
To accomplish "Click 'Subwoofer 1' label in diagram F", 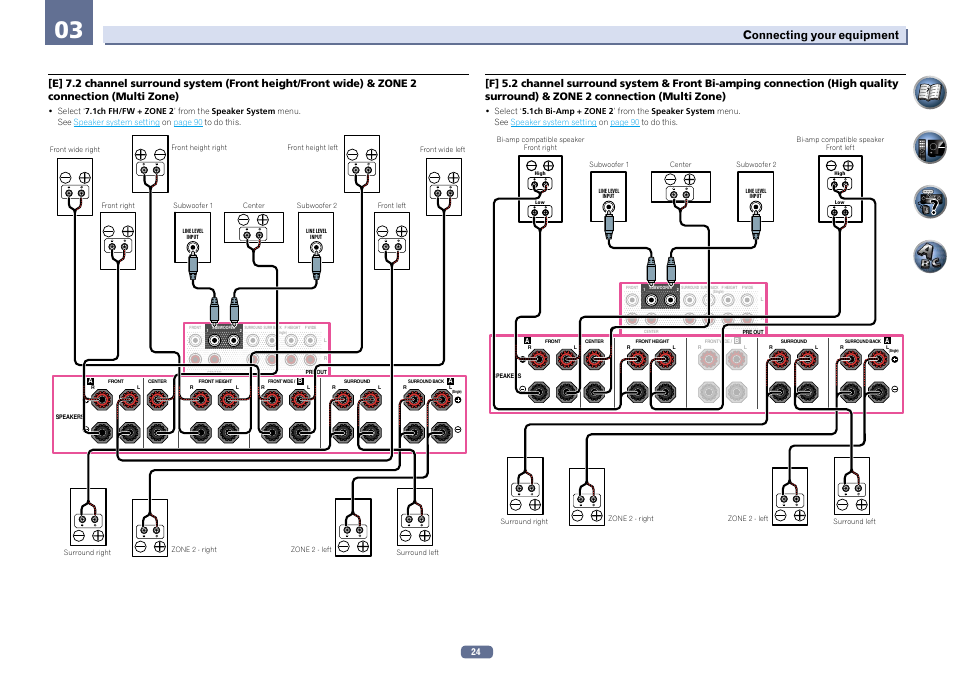I will [x=608, y=165].
